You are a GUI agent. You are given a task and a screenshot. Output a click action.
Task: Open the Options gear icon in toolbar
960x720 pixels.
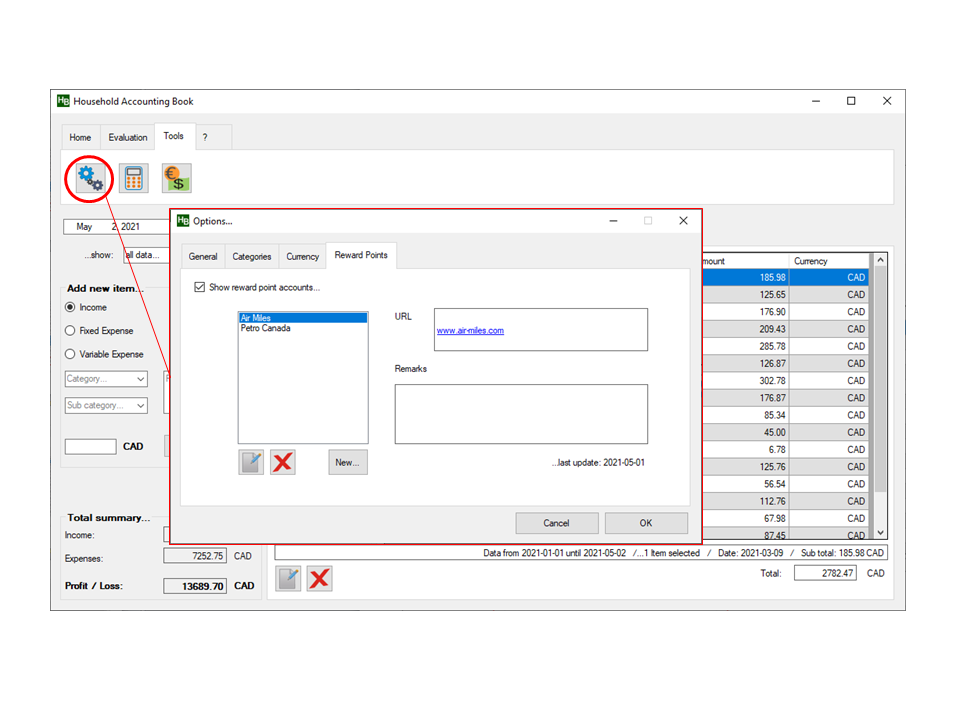point(91,179)
